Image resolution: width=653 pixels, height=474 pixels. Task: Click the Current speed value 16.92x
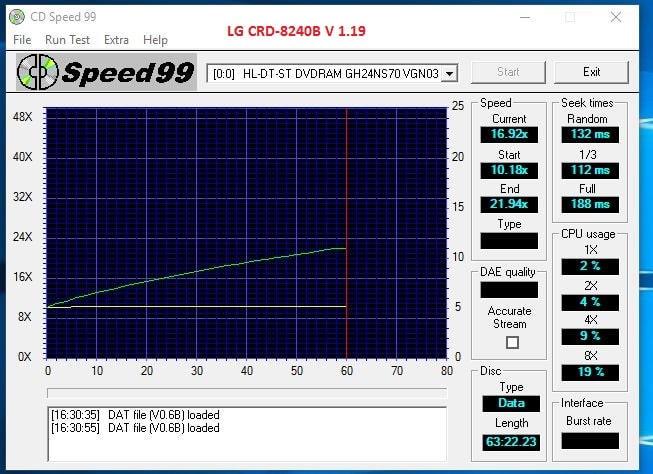pos(509,134)
